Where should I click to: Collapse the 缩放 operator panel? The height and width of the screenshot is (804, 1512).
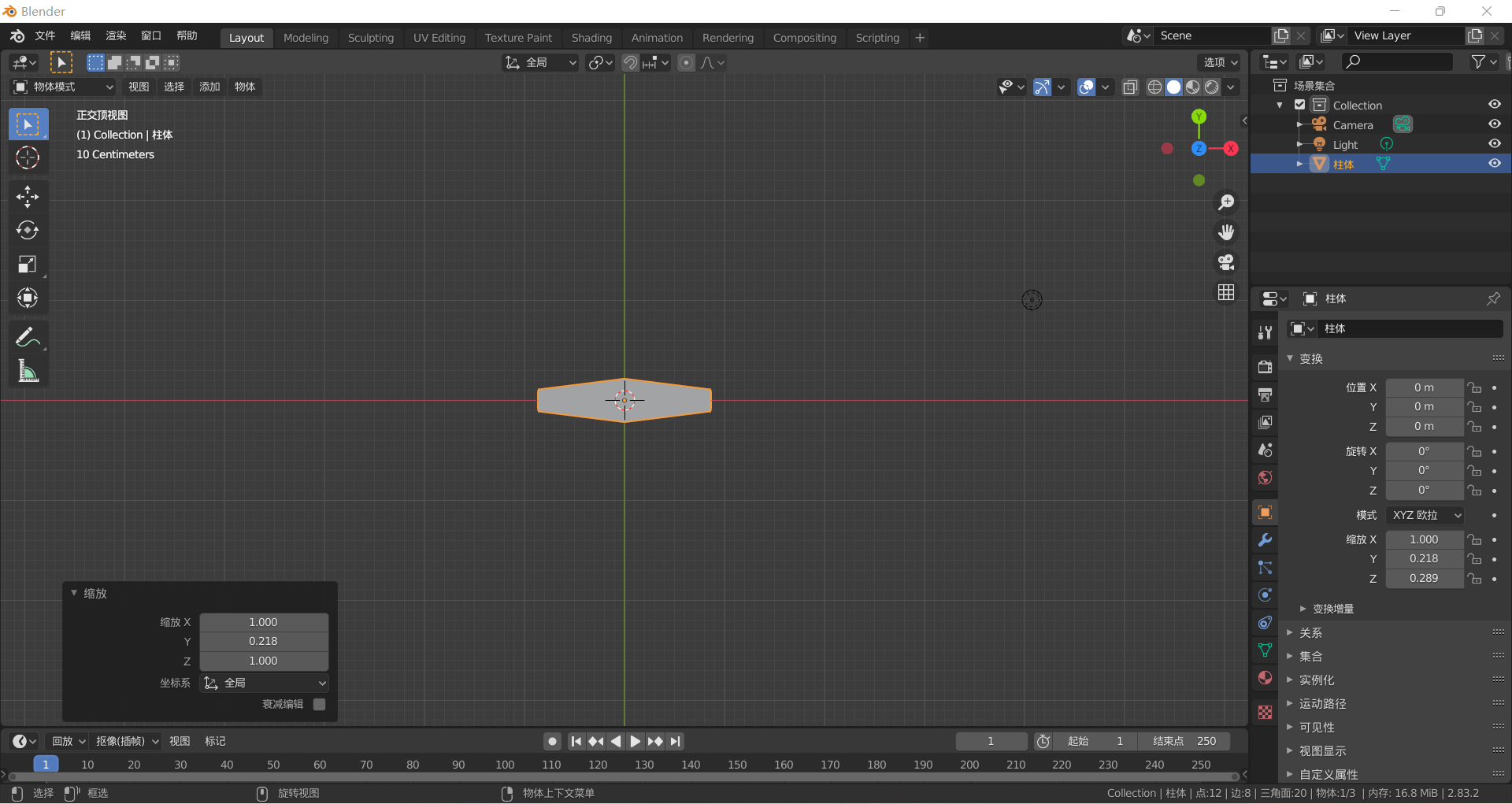(x=74, y=593)
